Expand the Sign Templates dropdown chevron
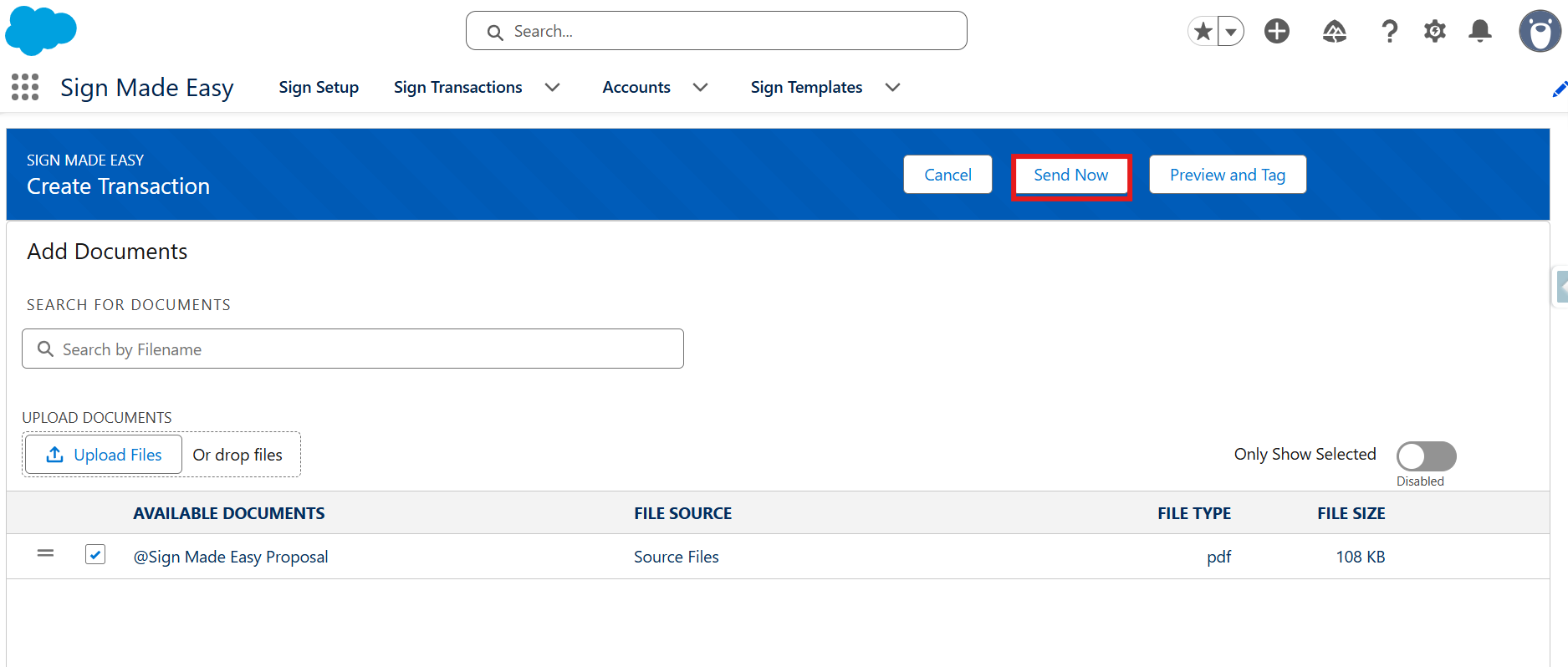 pos(892,87)
